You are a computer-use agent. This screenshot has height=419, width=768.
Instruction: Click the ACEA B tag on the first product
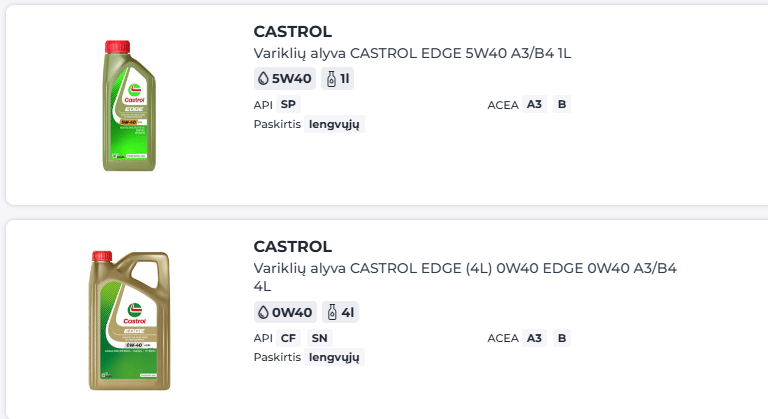(x=562, y=104)
